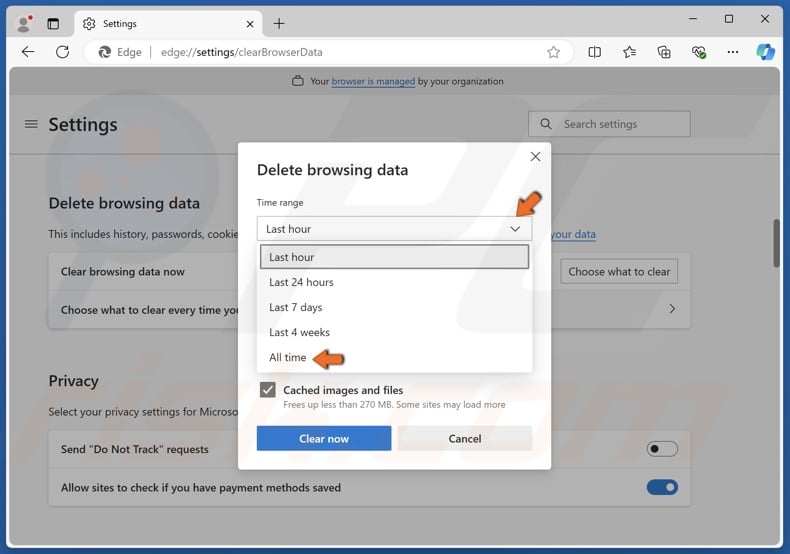The image size is (790, 554).
Task: Open the Favorites list icon
Action: coord(629,52)
